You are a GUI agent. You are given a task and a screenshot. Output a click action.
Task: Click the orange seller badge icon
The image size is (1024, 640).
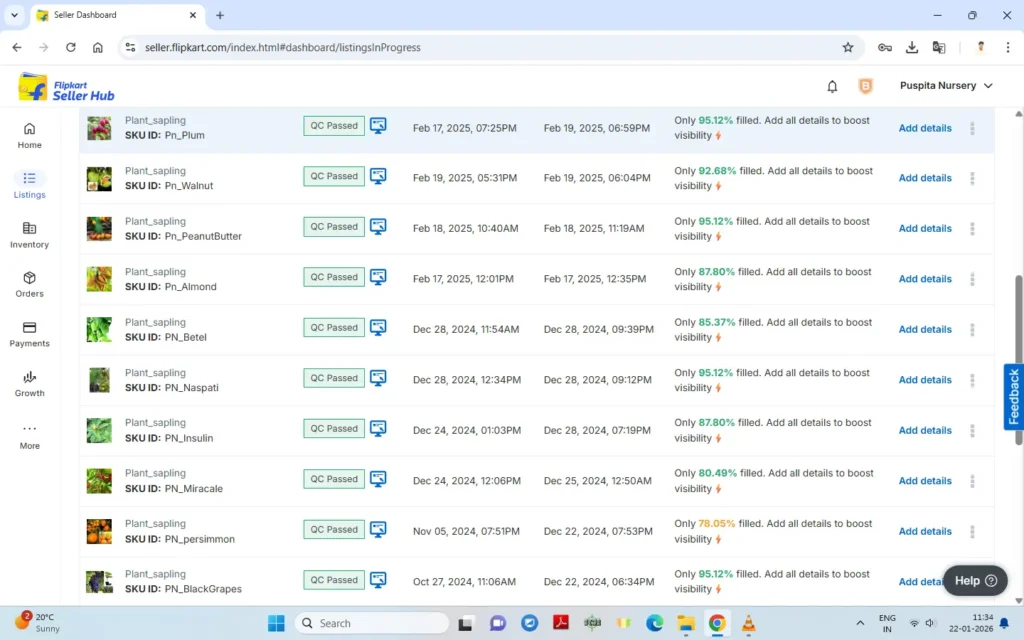865,86
